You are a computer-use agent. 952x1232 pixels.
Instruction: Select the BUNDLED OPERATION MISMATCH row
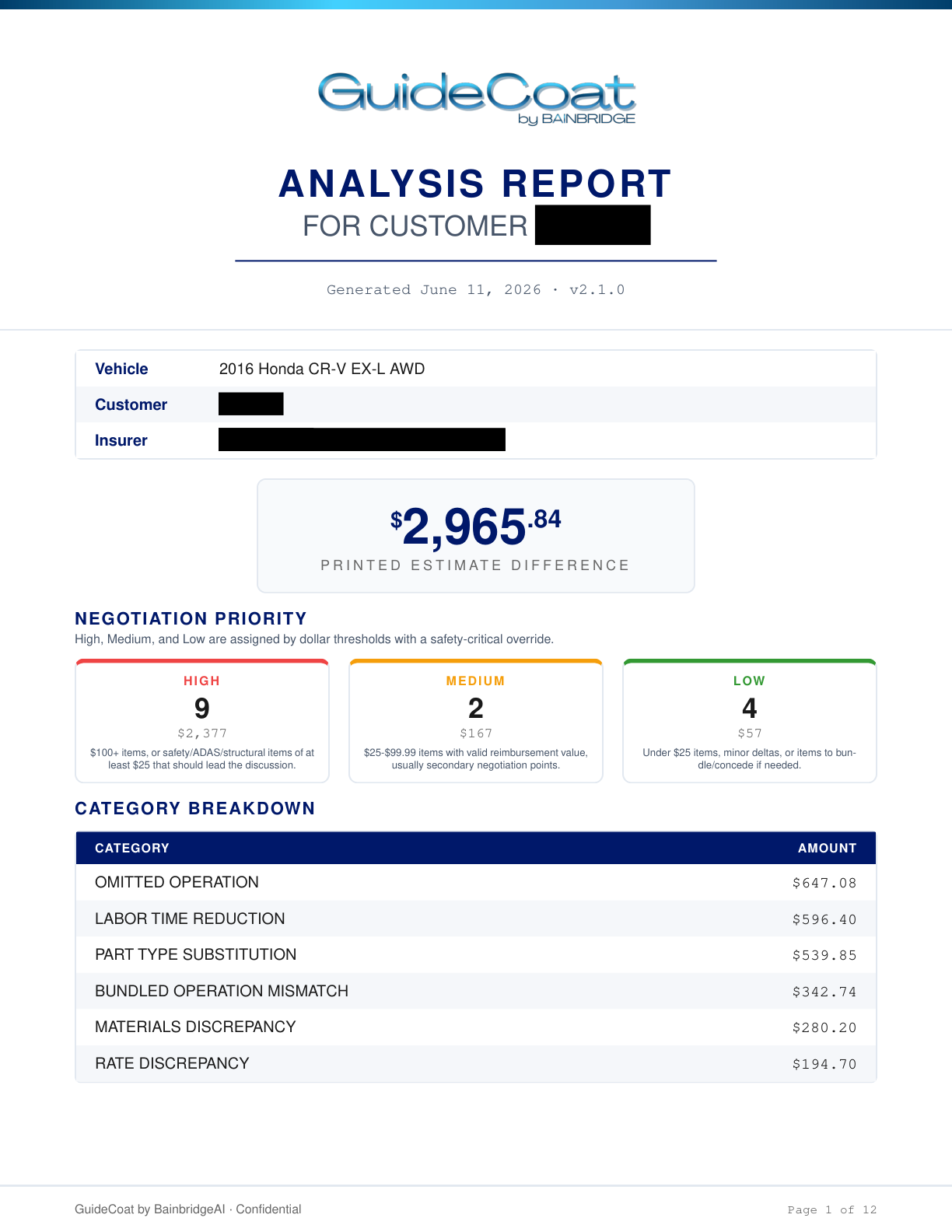(x=476, y=991)
